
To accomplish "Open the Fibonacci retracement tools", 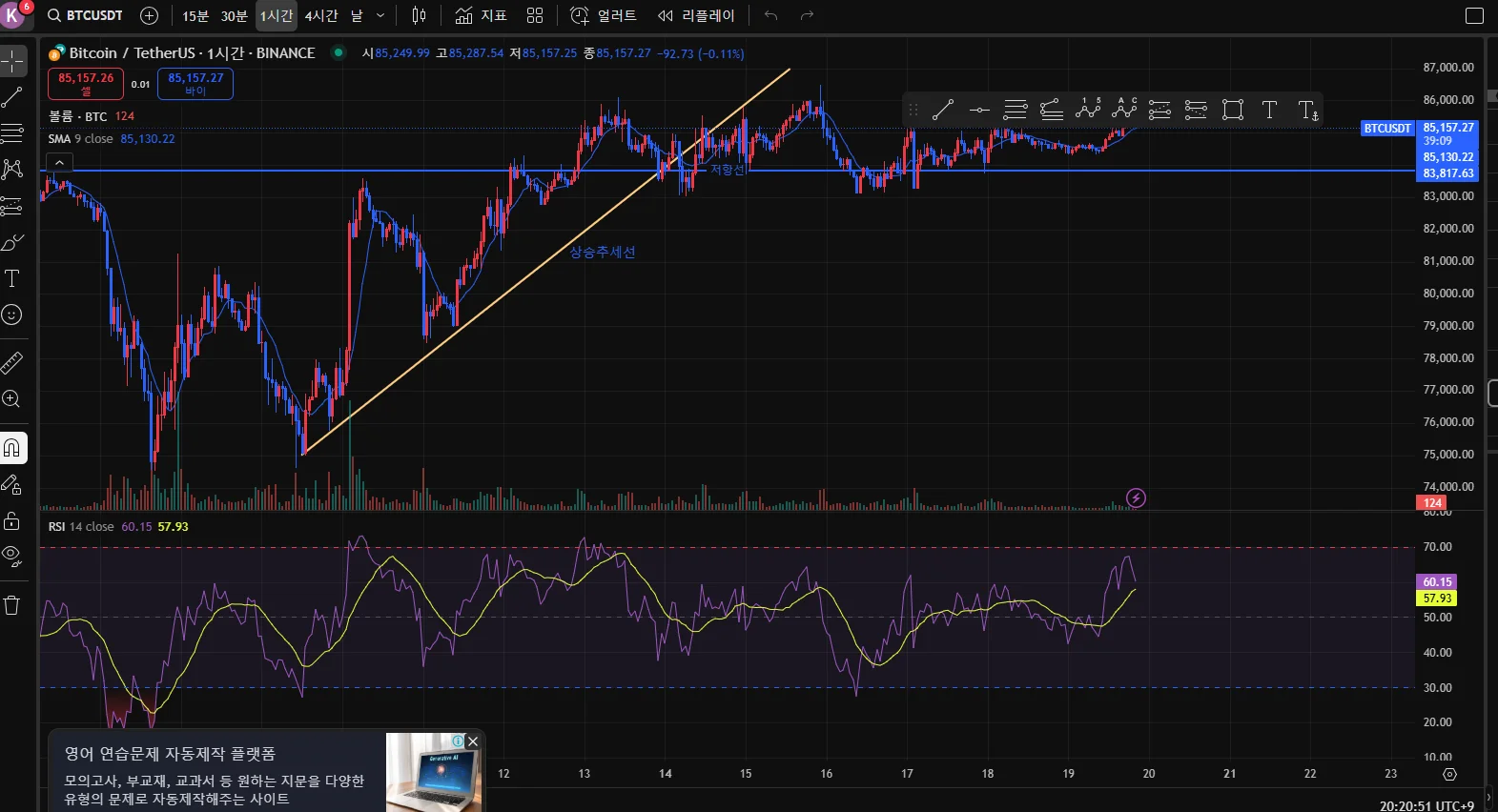I will point(12,132).
